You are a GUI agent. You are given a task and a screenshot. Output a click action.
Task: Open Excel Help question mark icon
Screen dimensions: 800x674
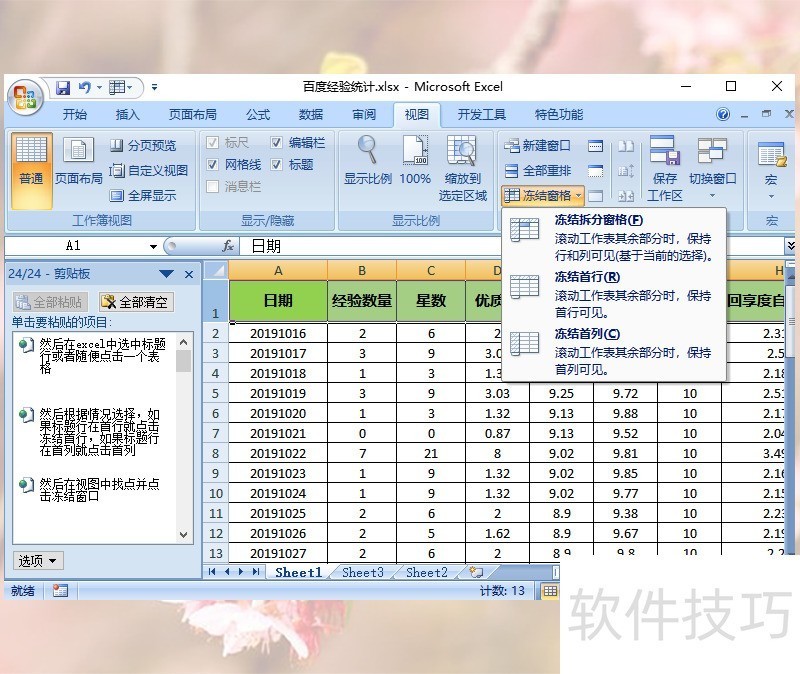click(722, 114)
